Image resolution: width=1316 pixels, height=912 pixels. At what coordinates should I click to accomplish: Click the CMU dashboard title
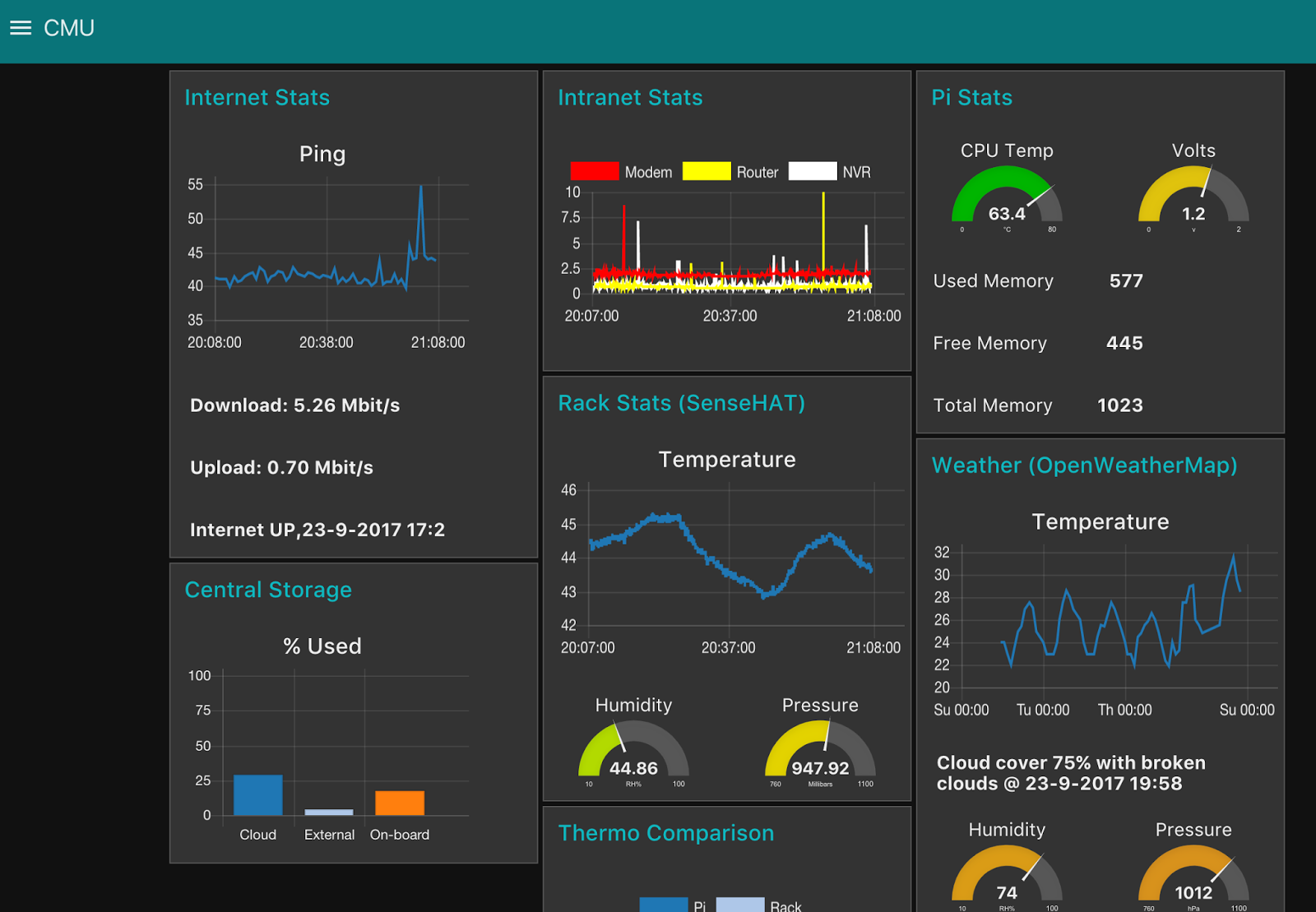pyautogui.click(x=69, y=28)
